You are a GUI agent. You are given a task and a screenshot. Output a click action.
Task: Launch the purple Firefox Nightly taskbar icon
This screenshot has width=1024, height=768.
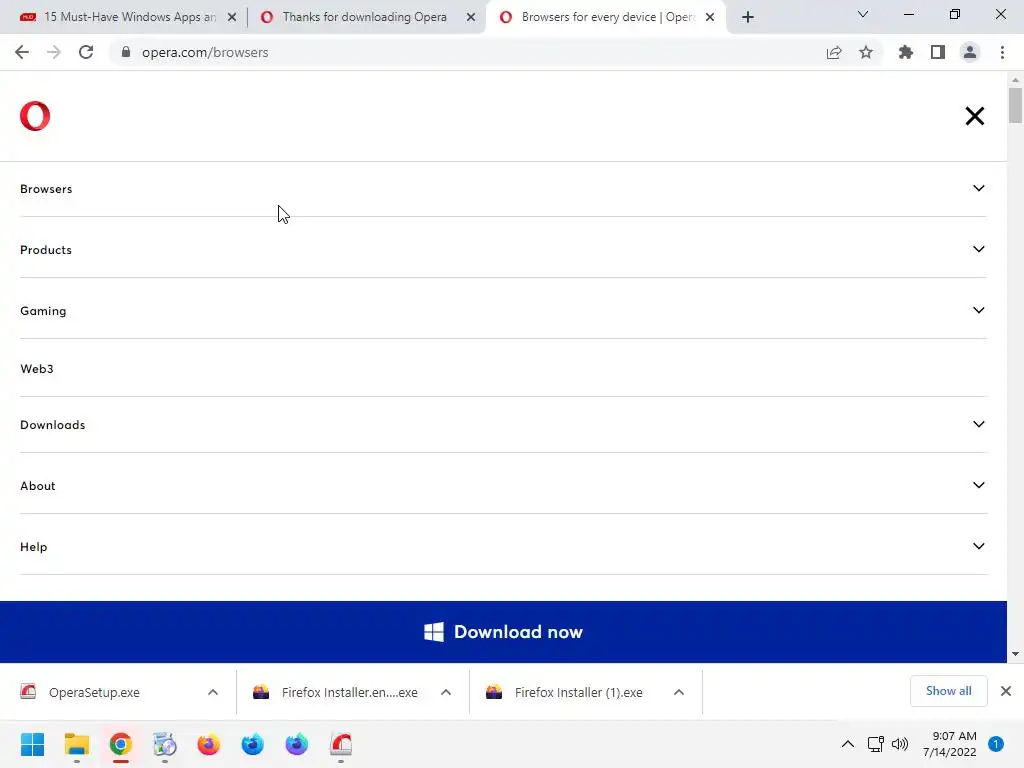pyautogui.click(x=296, y=744)
